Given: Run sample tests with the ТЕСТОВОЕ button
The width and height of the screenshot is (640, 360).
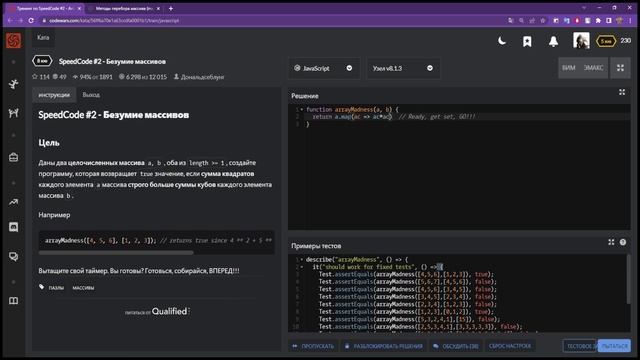Looking at the screenshot, I should pyautogui.click(x=580, y=346).
